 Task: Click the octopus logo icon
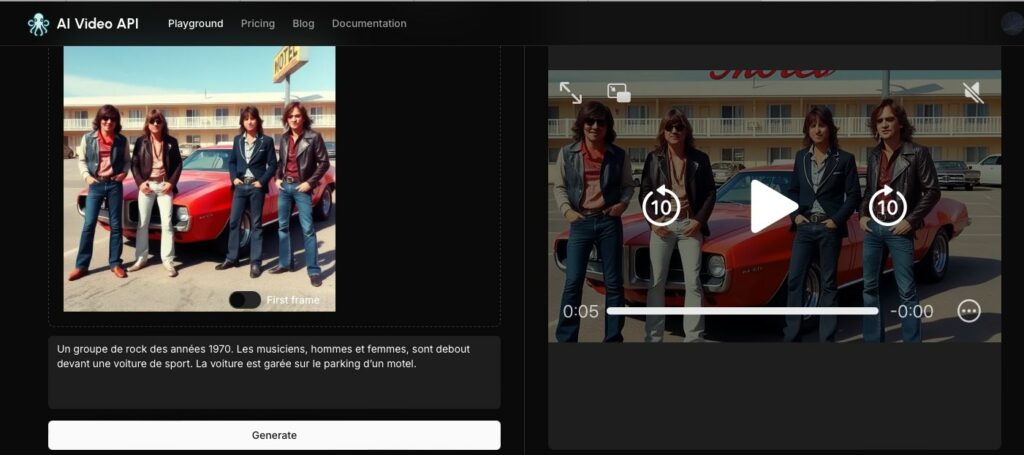pos(38,24)
